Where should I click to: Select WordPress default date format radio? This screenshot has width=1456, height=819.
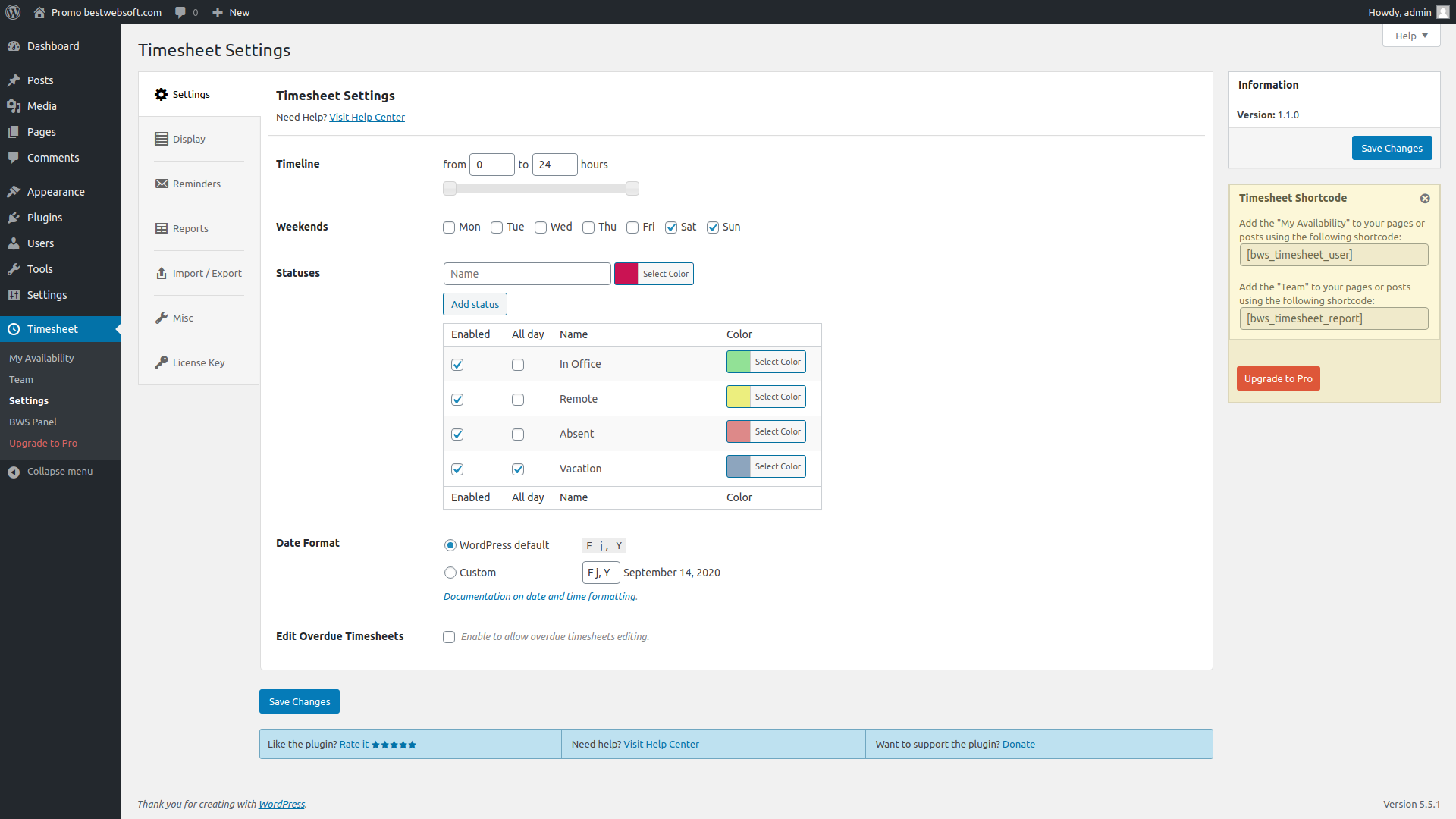[450, 545]
